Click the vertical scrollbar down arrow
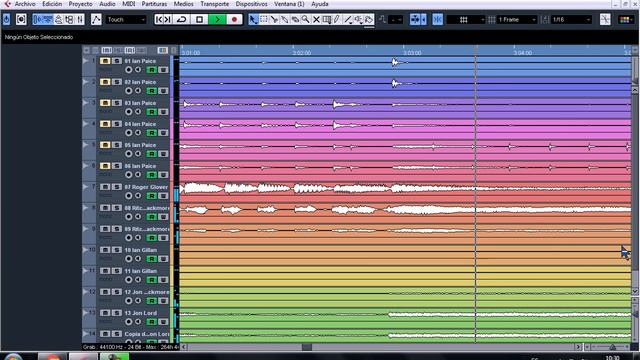Screen dimensions: 640x360 [x=635, y=291]
